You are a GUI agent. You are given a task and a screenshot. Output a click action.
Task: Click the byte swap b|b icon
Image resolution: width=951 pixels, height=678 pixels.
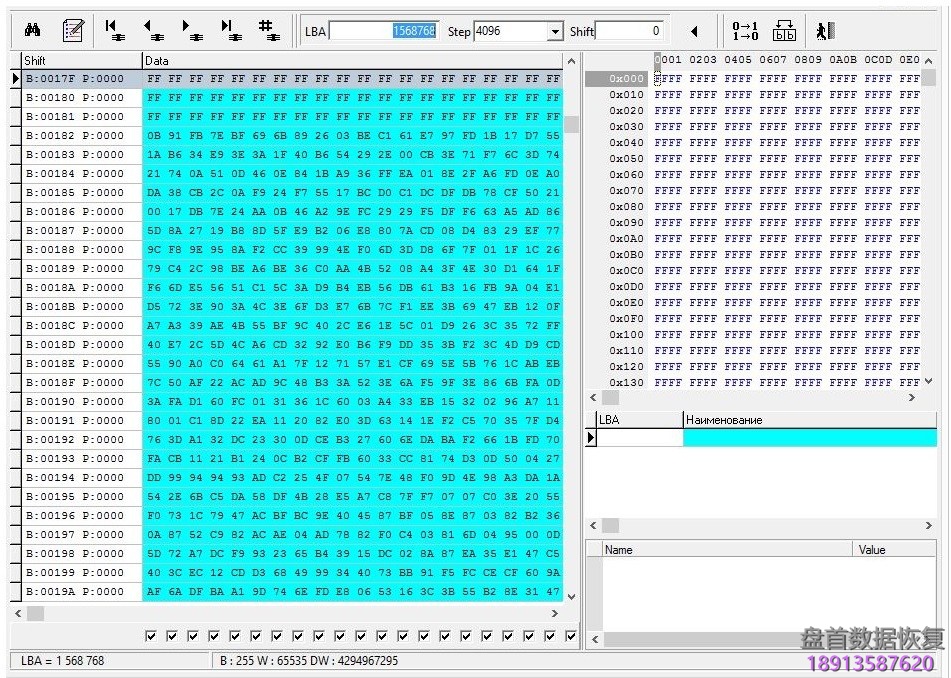pyautogui.click(x=785, y=30)
